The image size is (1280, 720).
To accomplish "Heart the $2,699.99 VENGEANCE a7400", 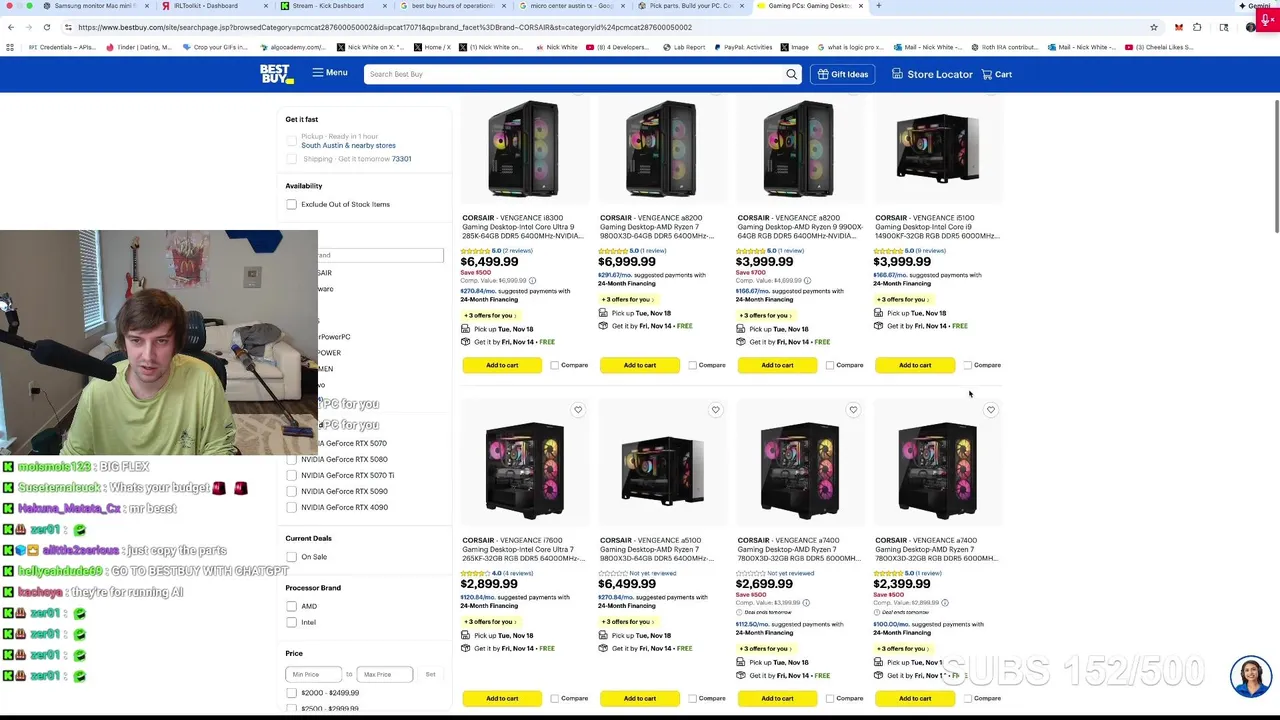I will (853, 410).
